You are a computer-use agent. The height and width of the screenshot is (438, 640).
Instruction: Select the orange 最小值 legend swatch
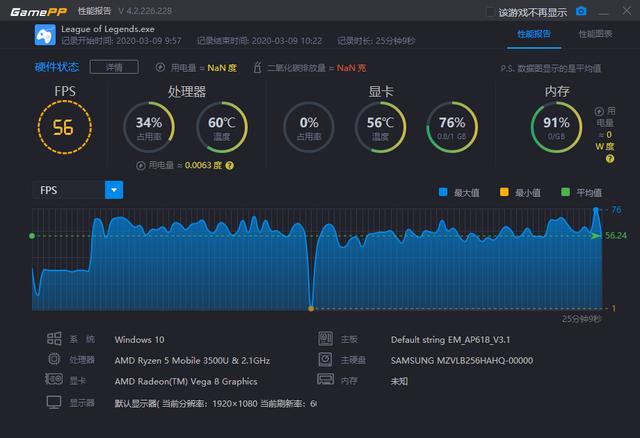pyautogui.click(x=504, y=192)
